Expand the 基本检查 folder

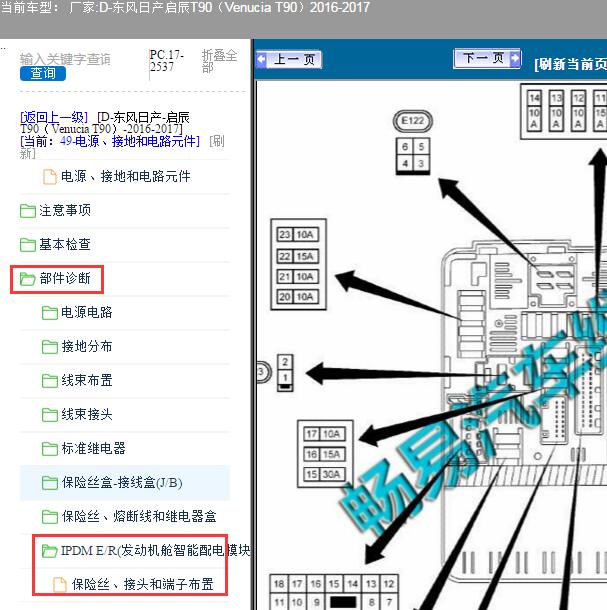tap(65, 244)
